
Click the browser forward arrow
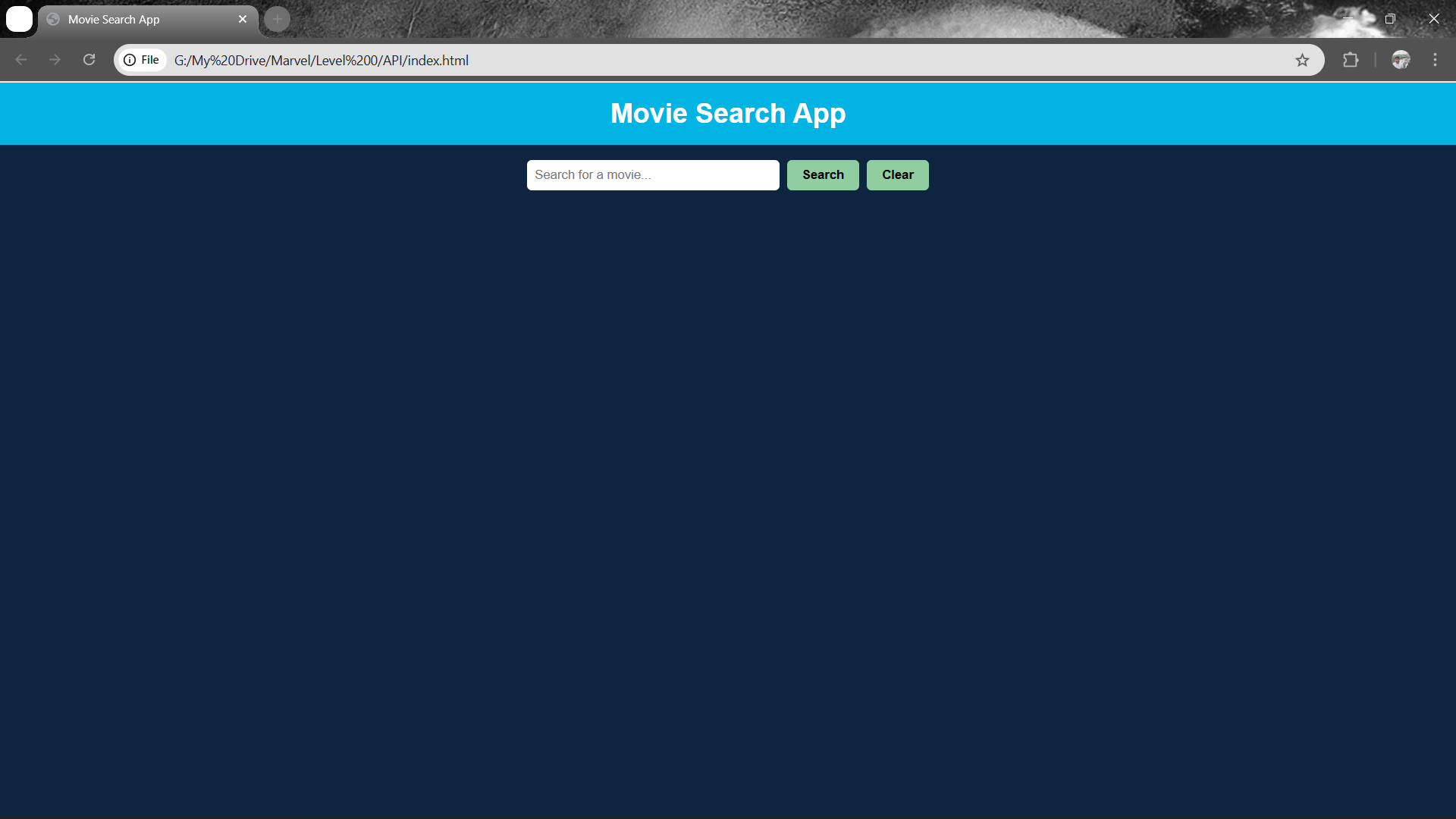coord(55,60)
